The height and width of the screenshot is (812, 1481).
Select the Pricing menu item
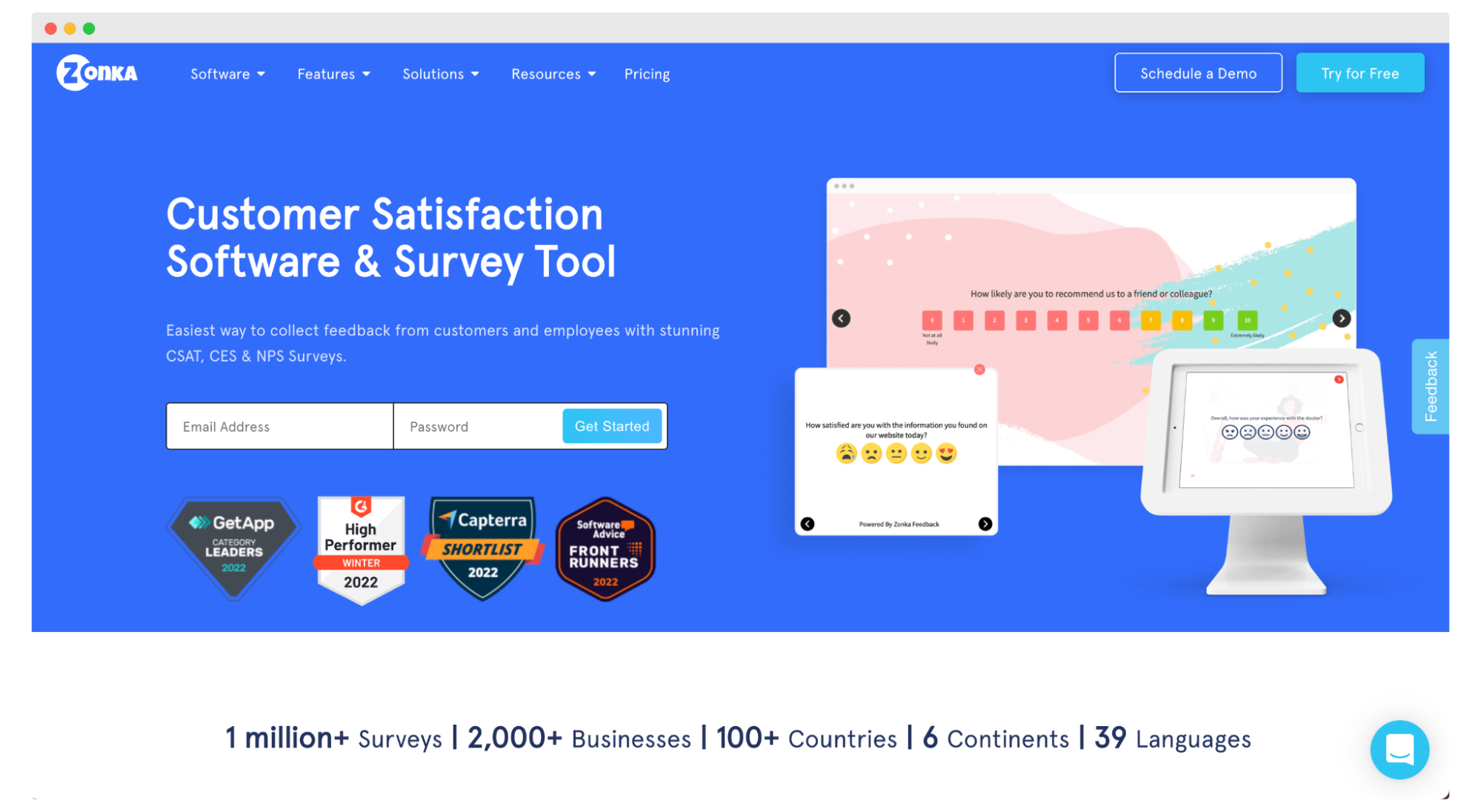point(646,73)
